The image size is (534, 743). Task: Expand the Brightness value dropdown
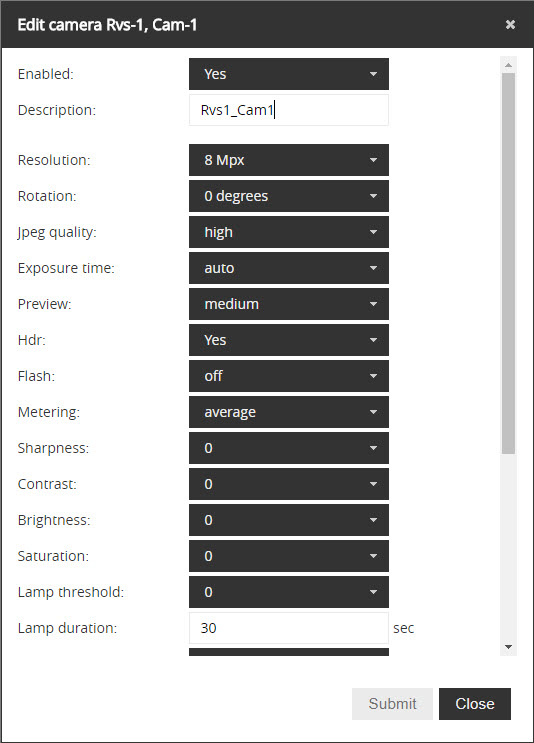pyautogui.click(x=289, y=520)
